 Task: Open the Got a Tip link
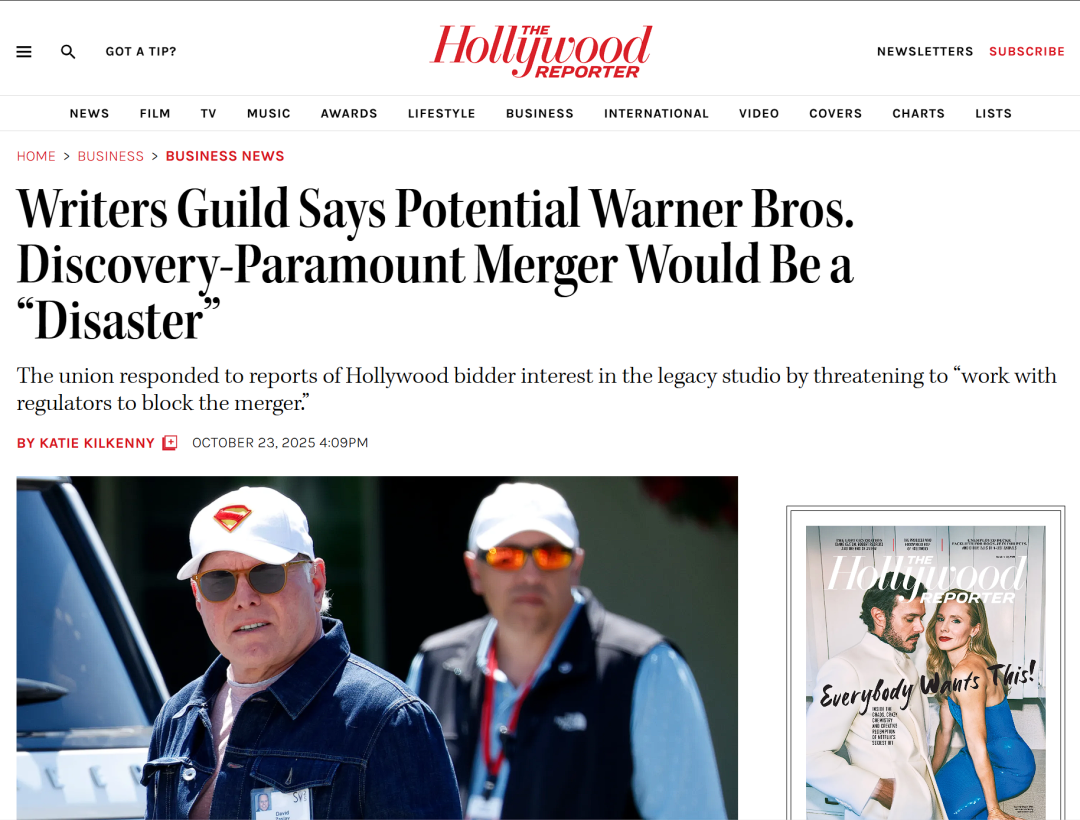tap(141, 52)
